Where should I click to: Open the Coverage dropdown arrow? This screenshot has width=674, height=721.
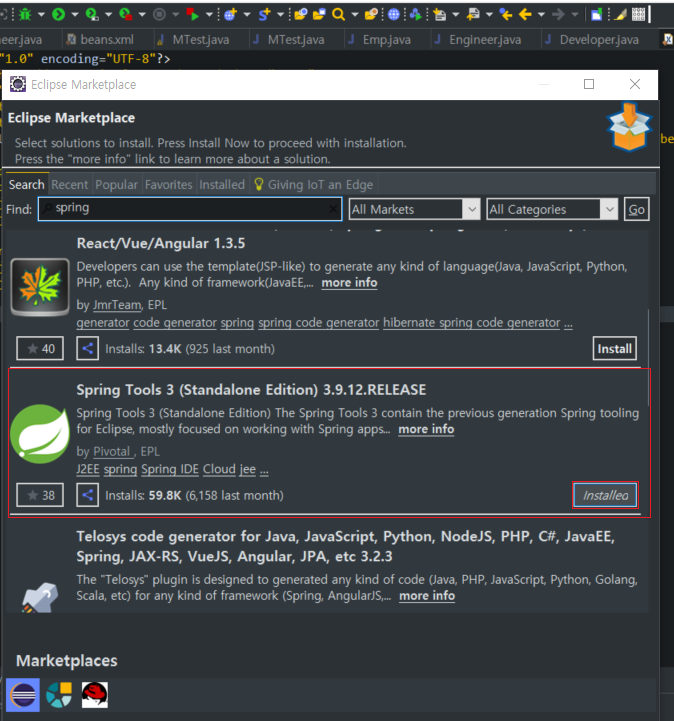coord(109,15)
